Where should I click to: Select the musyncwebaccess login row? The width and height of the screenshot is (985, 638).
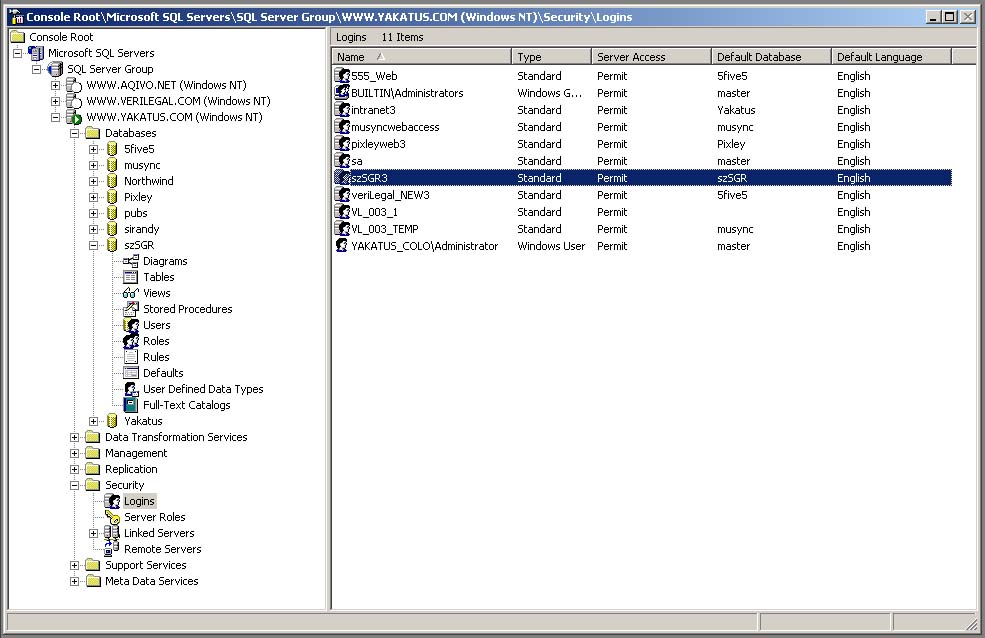point(643,127)
